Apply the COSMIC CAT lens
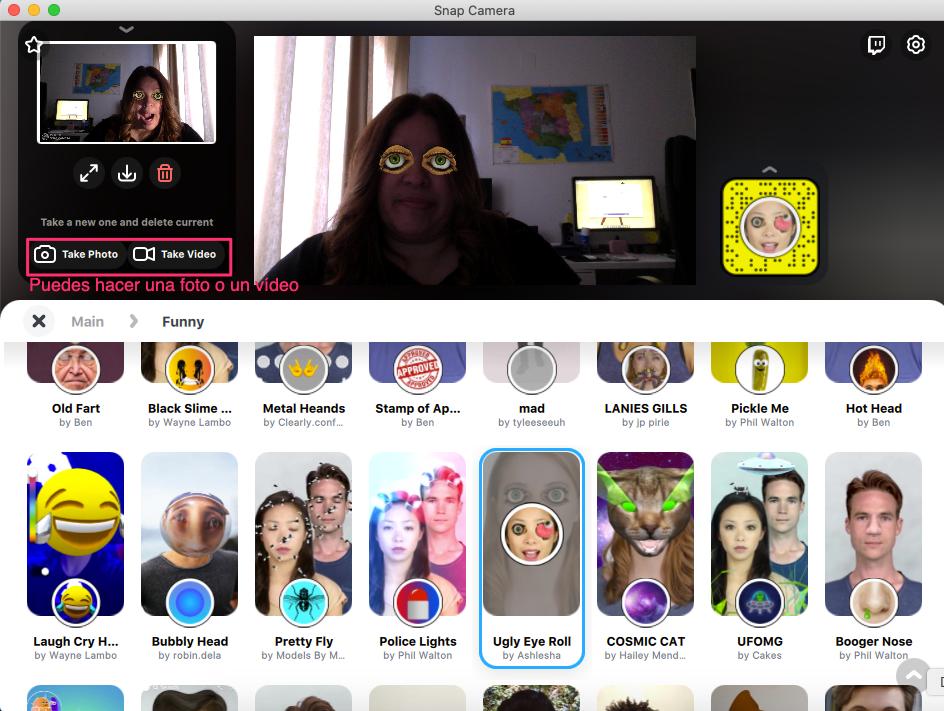The width and height of the screenshot is (944, 711). click(645, 533)
